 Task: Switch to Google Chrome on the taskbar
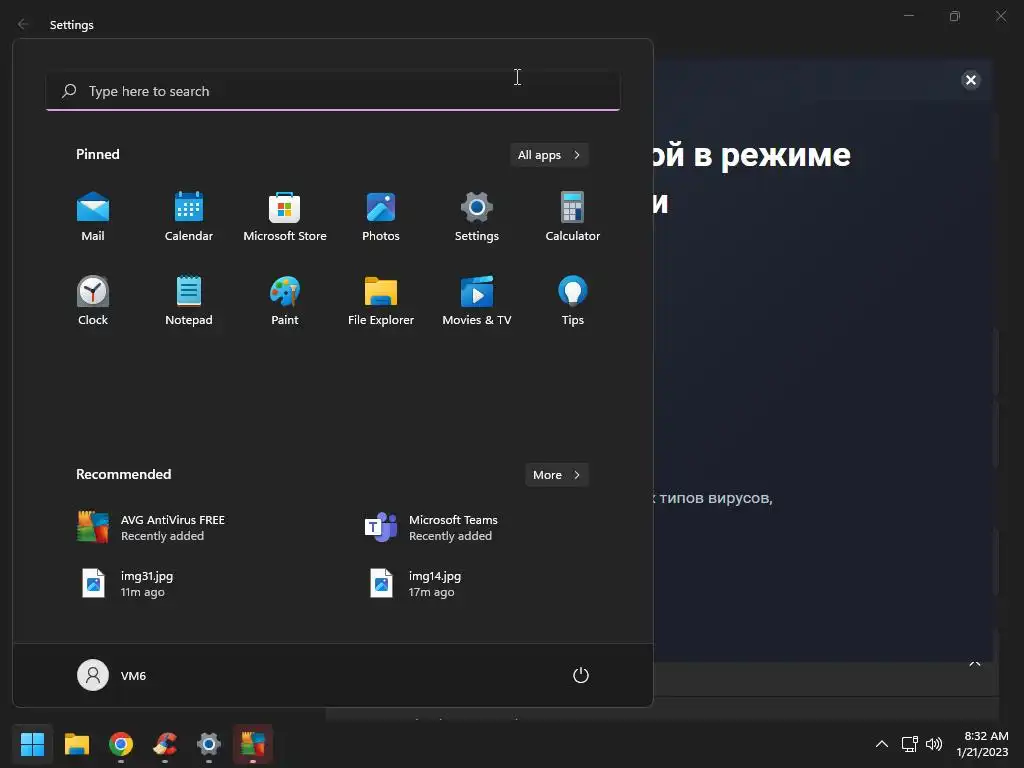(x=121, y=744)
